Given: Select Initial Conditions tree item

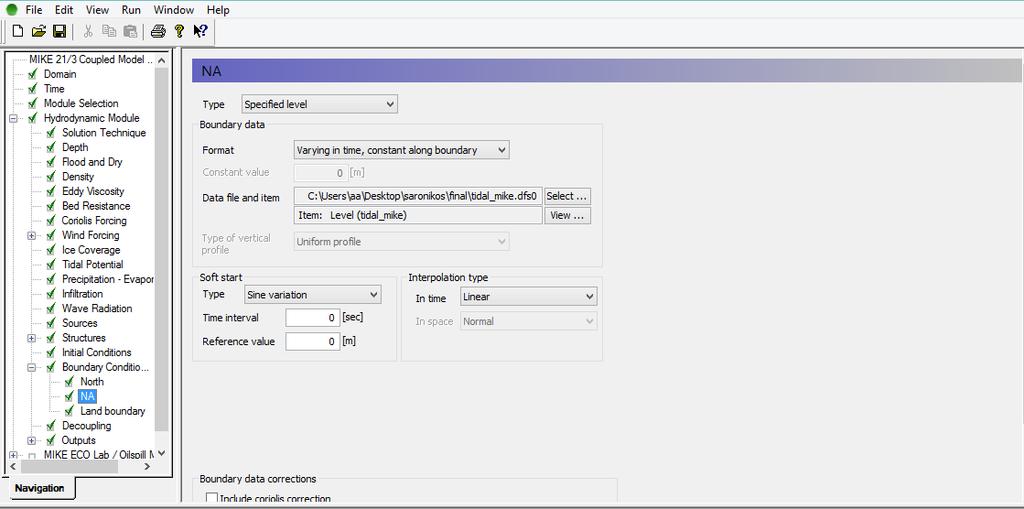Looking at the screenshot, I should pos(97,352).
